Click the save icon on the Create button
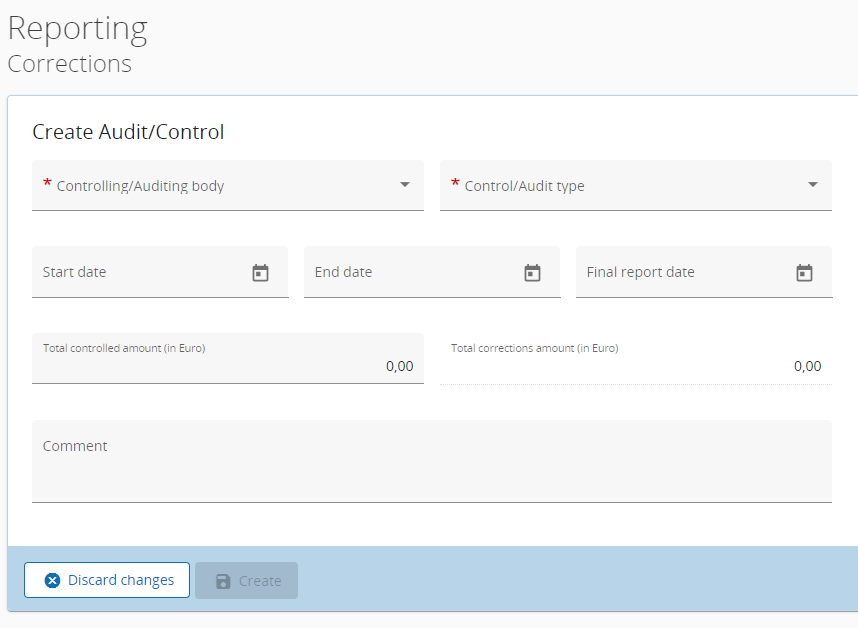This screenshot has width=858, height=628. pyautogui.click(x=224, y=581)
